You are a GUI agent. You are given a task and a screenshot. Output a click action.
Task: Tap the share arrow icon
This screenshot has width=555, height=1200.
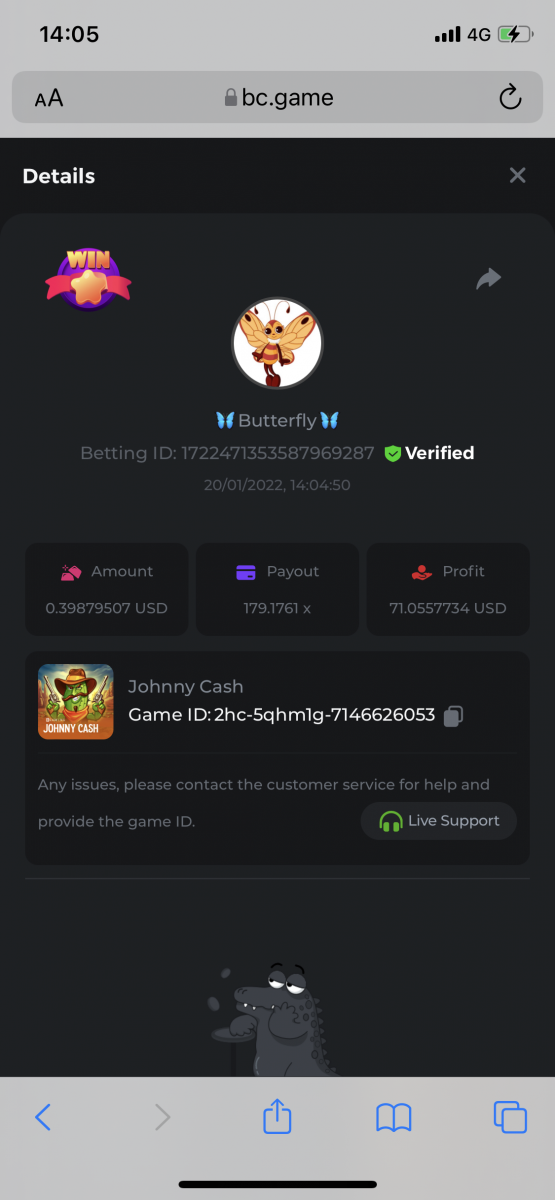(488, 279)
